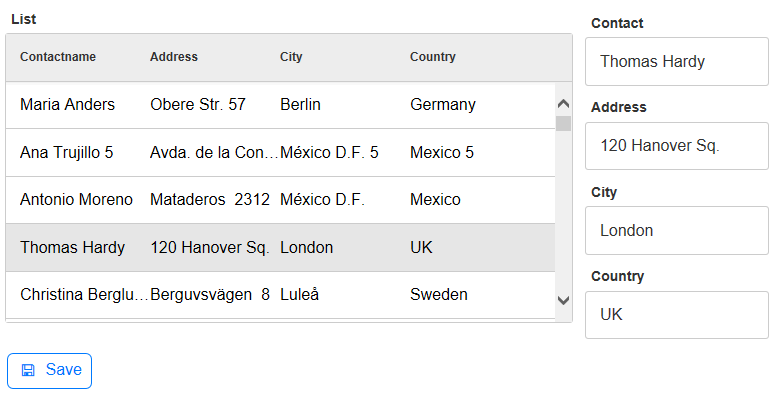Select the Antonio Moreno row
The image size is (778, 400).
280,200
